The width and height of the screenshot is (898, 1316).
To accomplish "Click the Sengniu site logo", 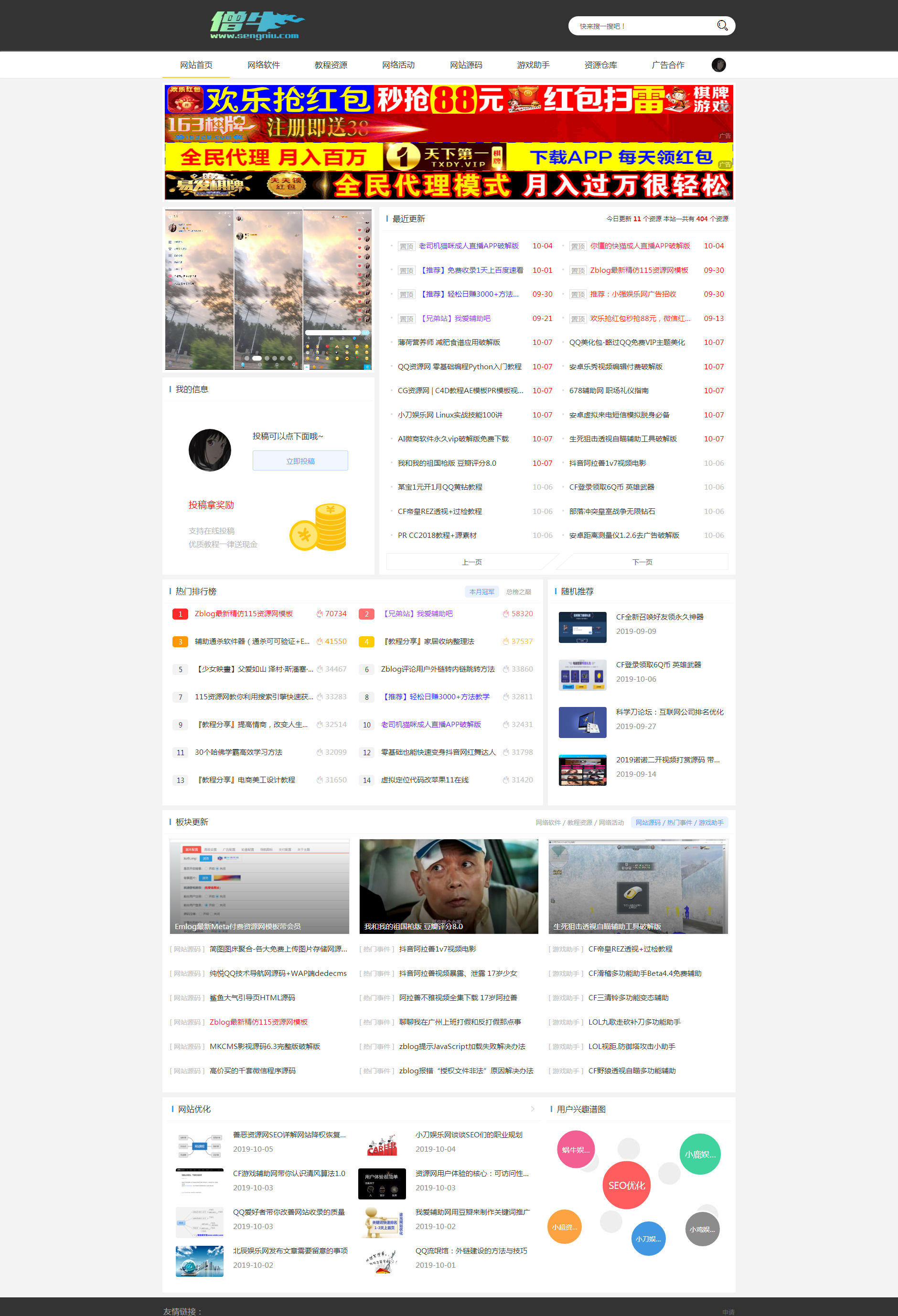I will tap(256, 24).
